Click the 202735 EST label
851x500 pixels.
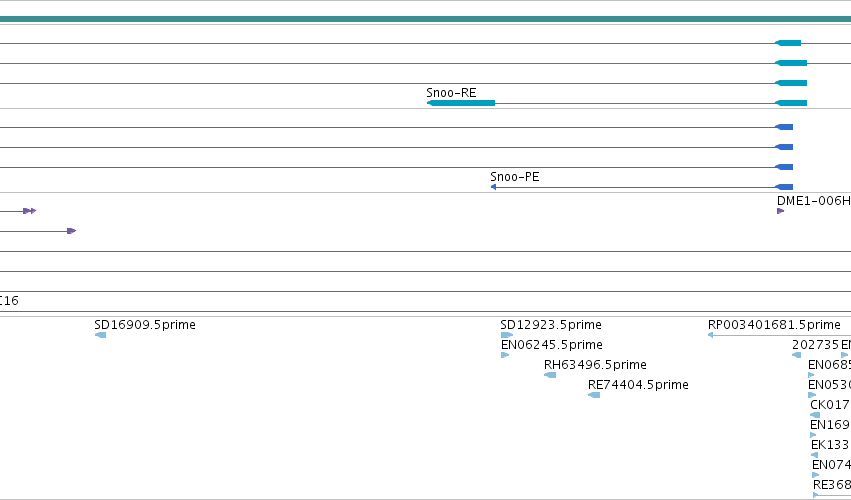tap(815, 345)
